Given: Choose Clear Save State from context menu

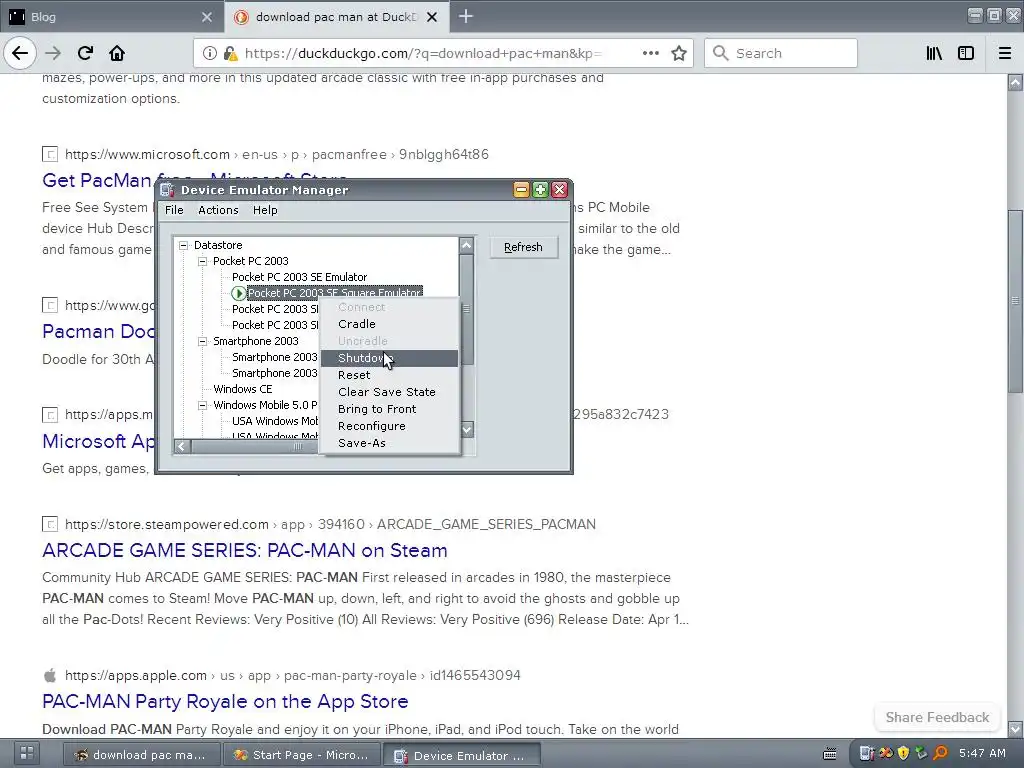Looking at the screenshot, I should (x=389, y=392).
